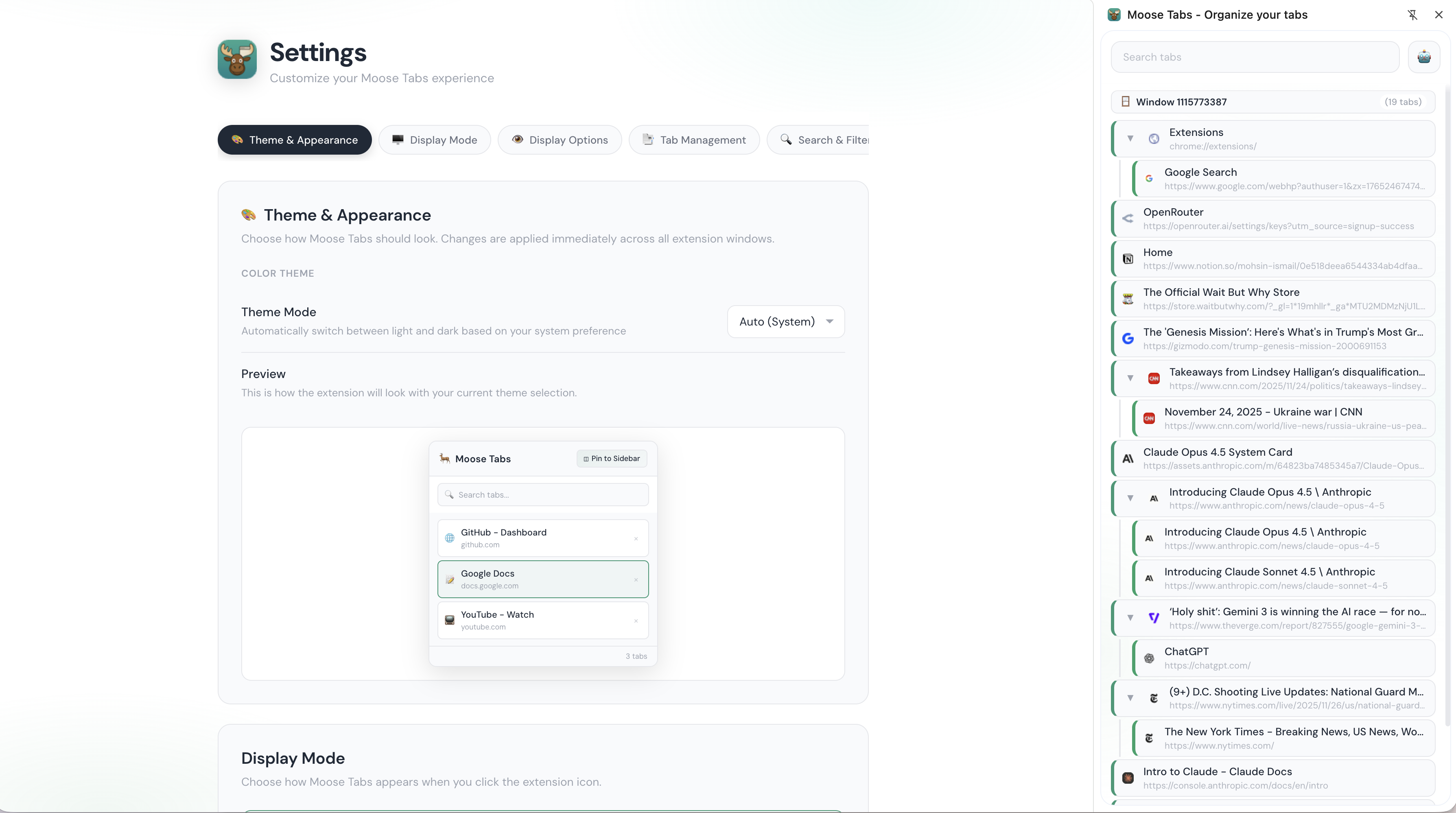Click the Moose logo next to Settings

coord(237,59)
